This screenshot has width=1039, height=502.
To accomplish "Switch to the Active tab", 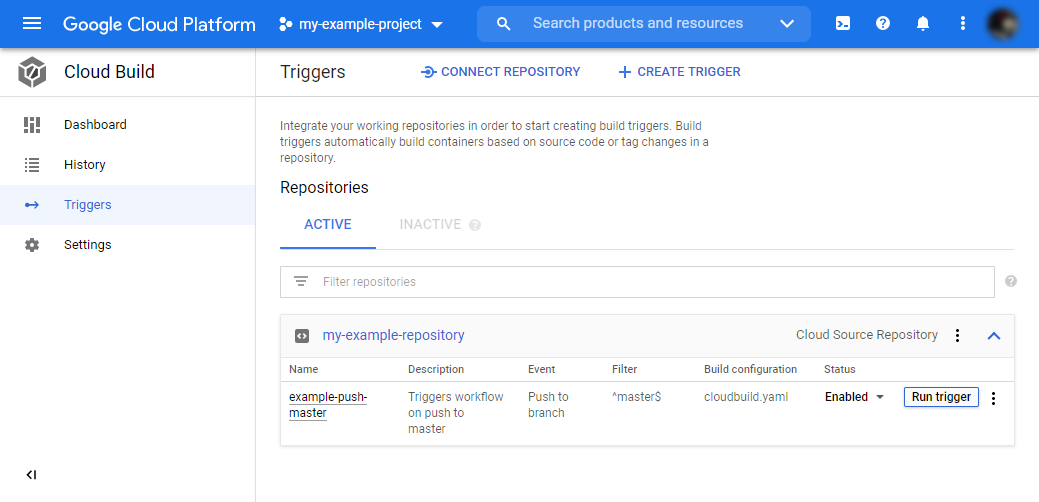I will [328, 225].
